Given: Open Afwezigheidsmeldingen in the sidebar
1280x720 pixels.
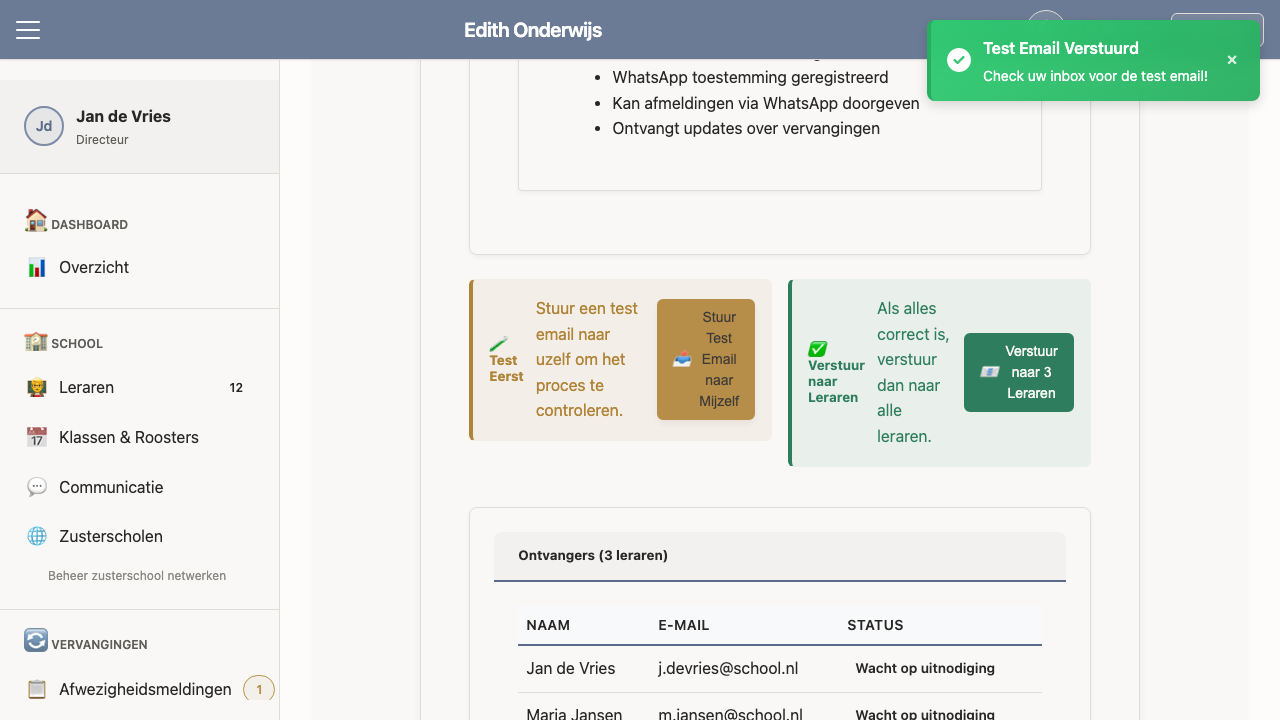Looking at the screenshot, I should (x=139, y=689).
